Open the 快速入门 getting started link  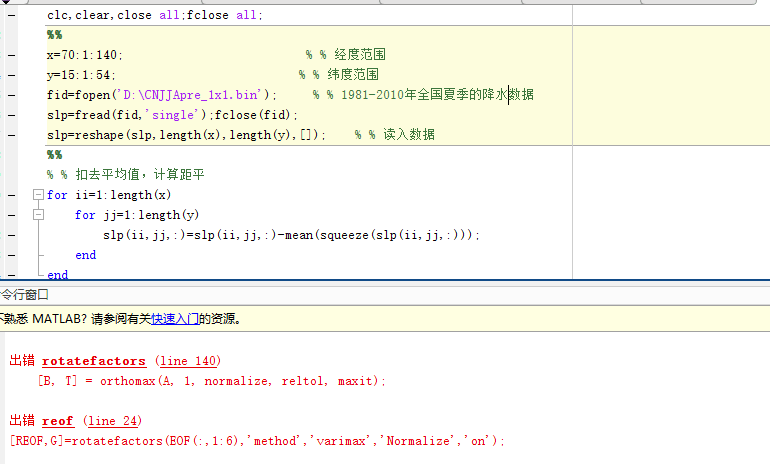[174, 320]
